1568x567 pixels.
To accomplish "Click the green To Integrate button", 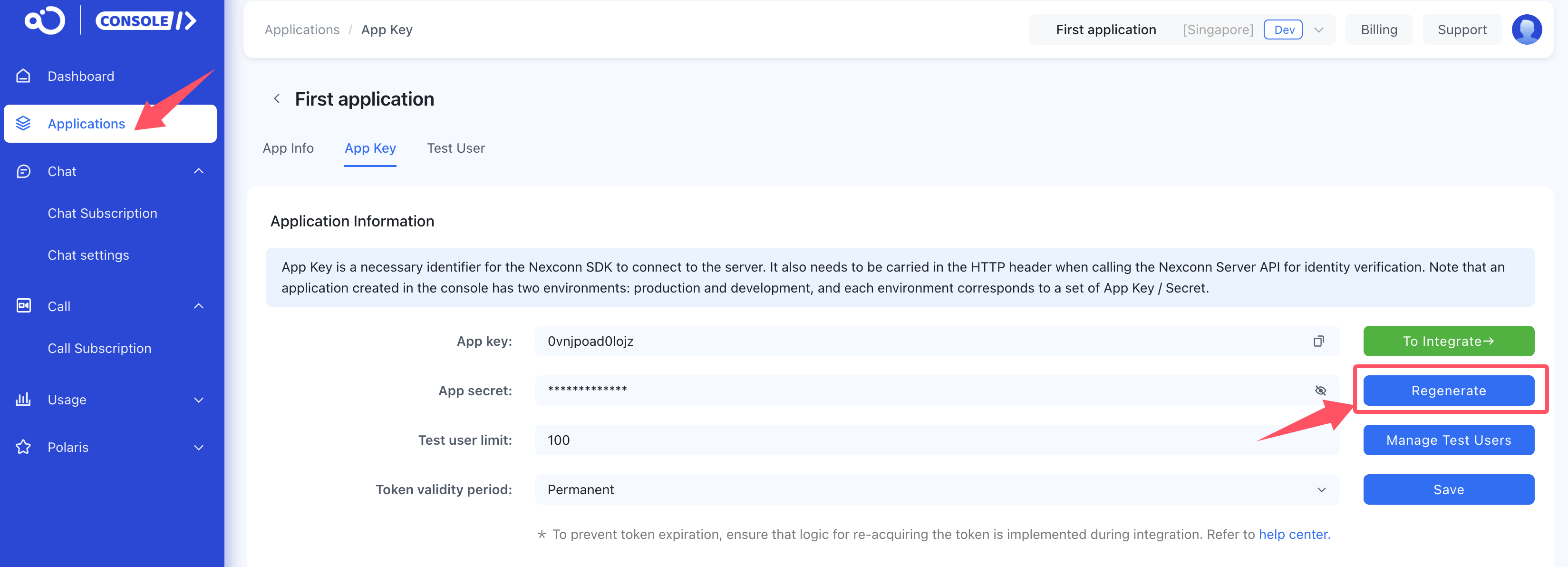I will (x=1448, y=341).
